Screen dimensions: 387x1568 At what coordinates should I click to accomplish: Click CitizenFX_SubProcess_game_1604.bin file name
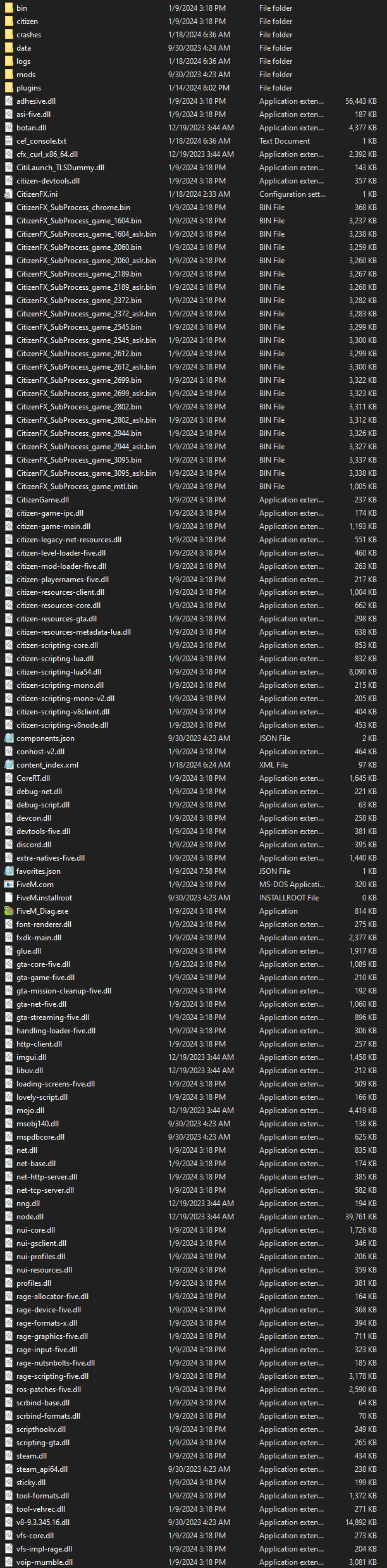79,220
